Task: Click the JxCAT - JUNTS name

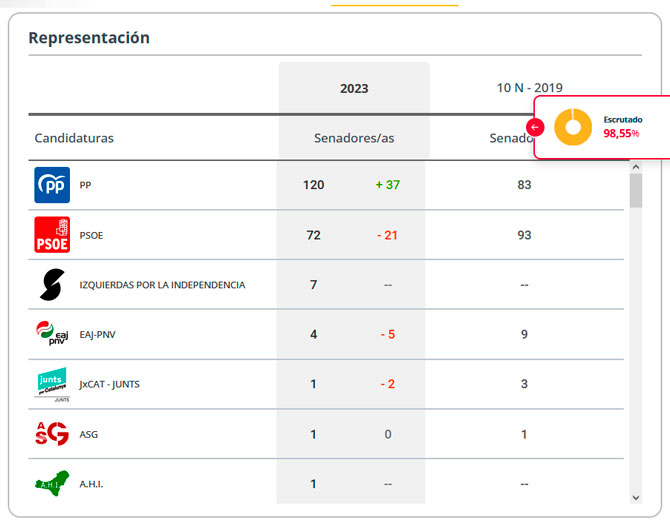Action: click(x=109, y=384)
